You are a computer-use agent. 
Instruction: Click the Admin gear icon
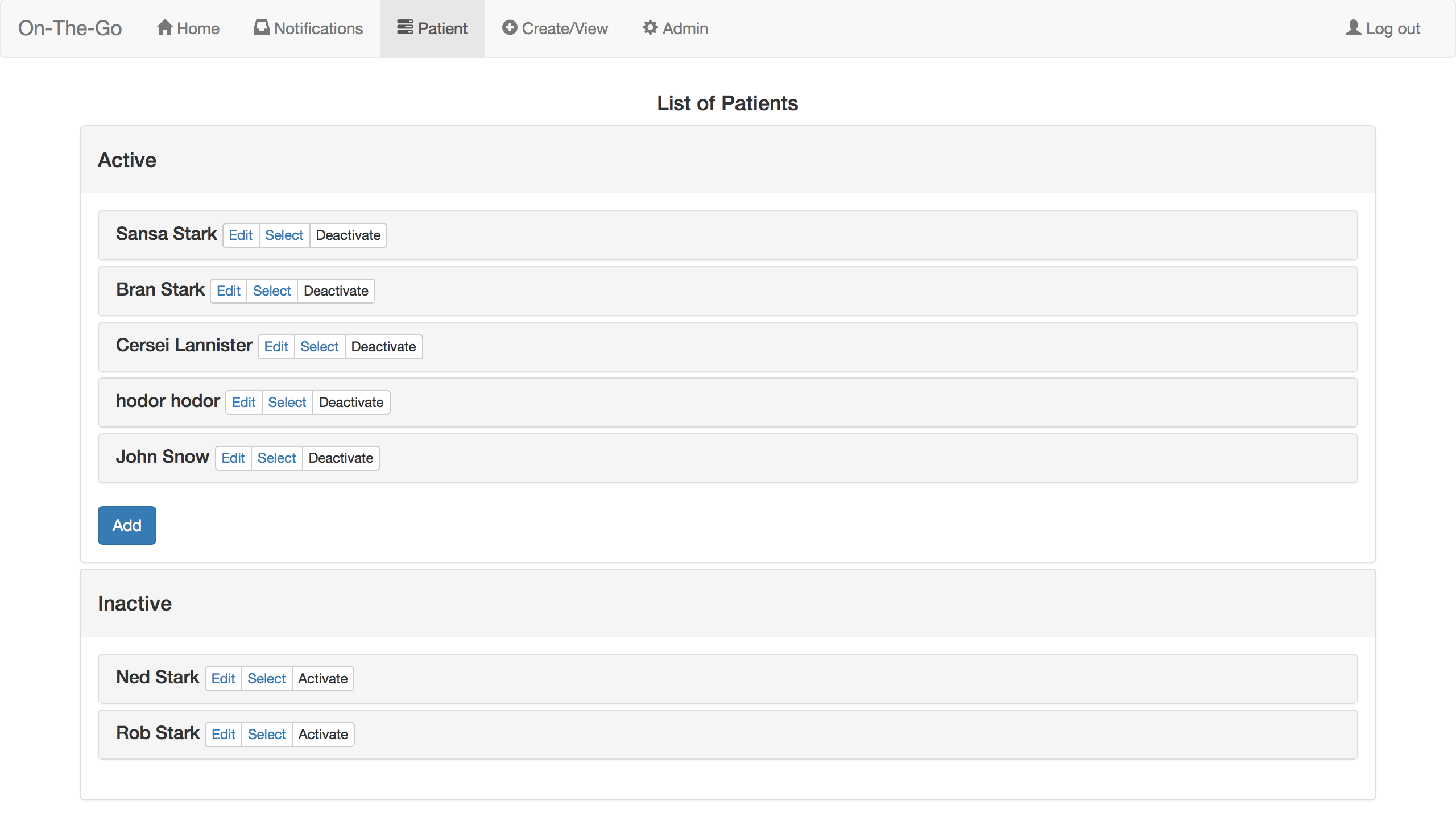[650, 28]
